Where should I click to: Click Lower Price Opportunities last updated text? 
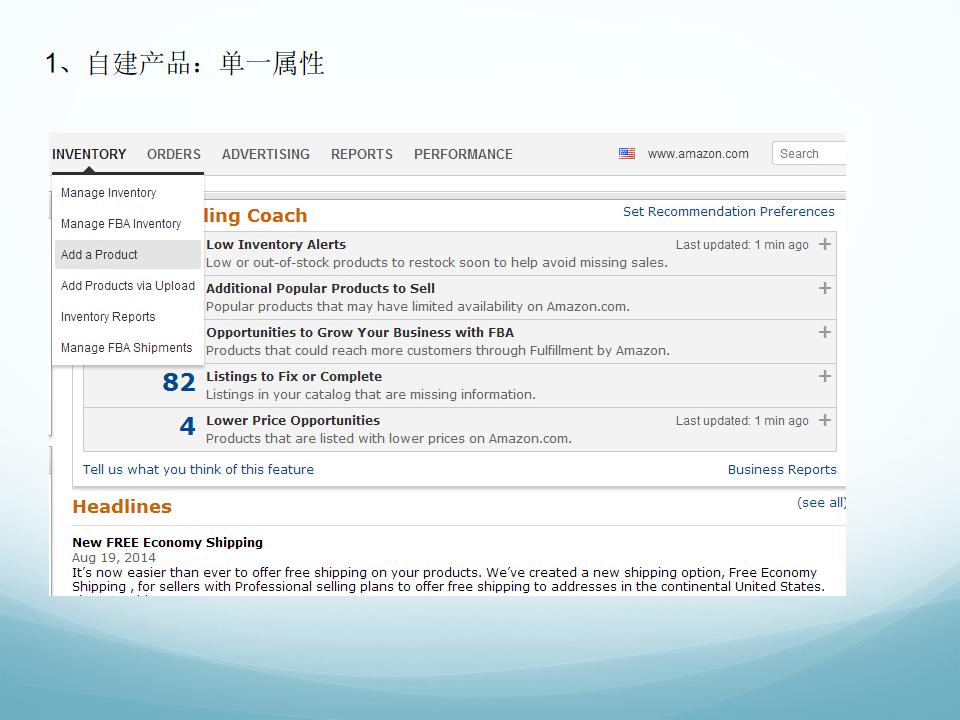tap(742, 421)
